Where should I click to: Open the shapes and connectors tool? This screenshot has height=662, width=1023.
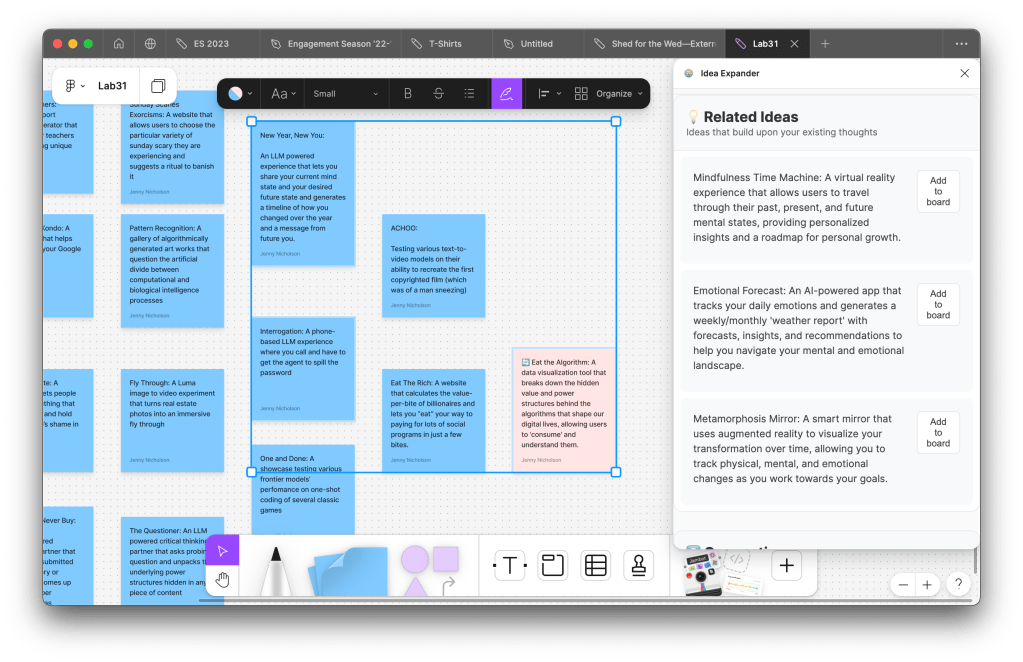pyautogui.click(x=430, y=569)
